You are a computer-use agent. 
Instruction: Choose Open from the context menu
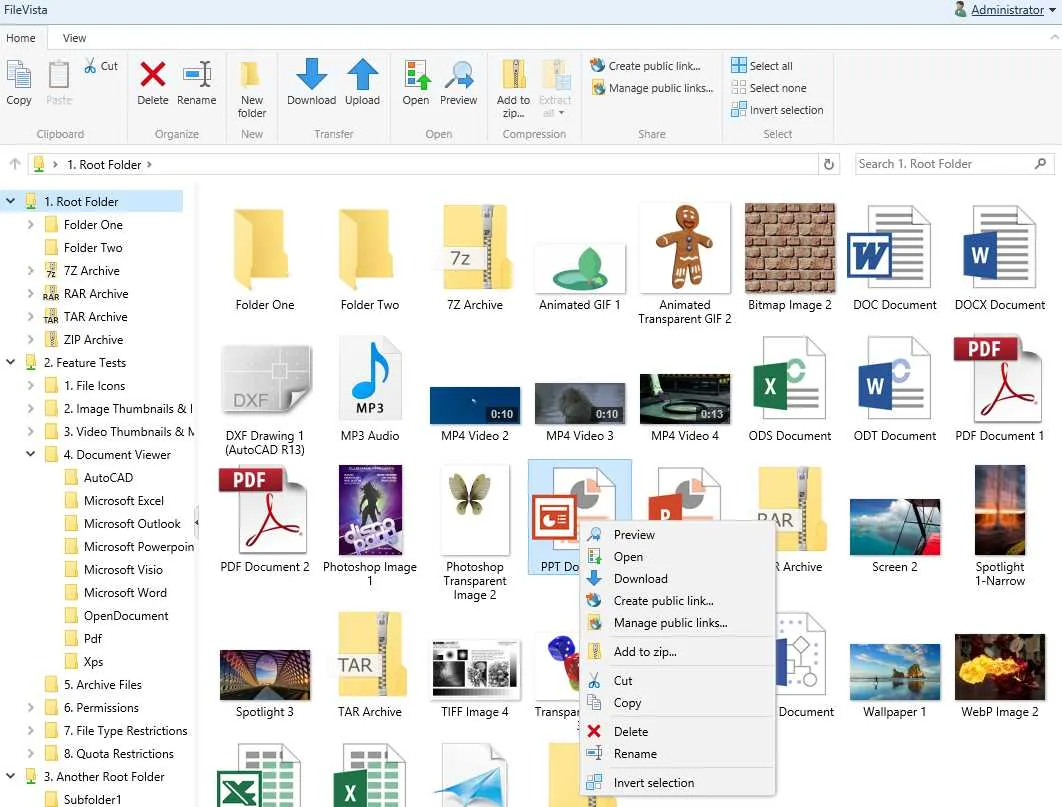[x=677, y=557]
